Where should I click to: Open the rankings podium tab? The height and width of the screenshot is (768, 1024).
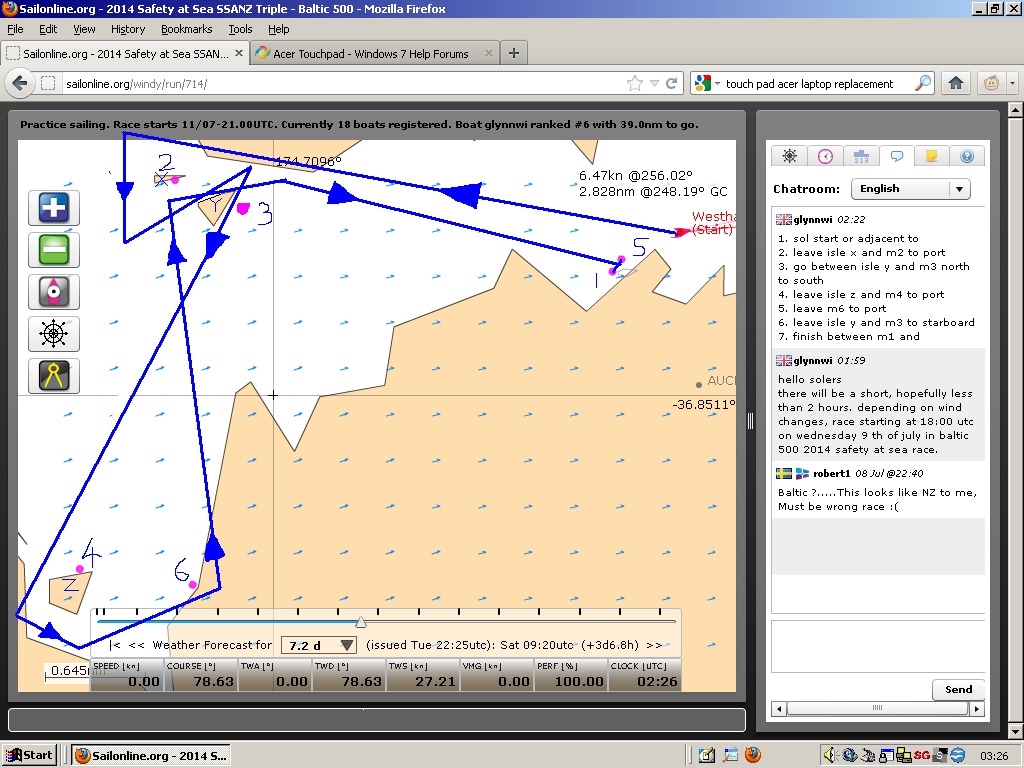[861, 156]
